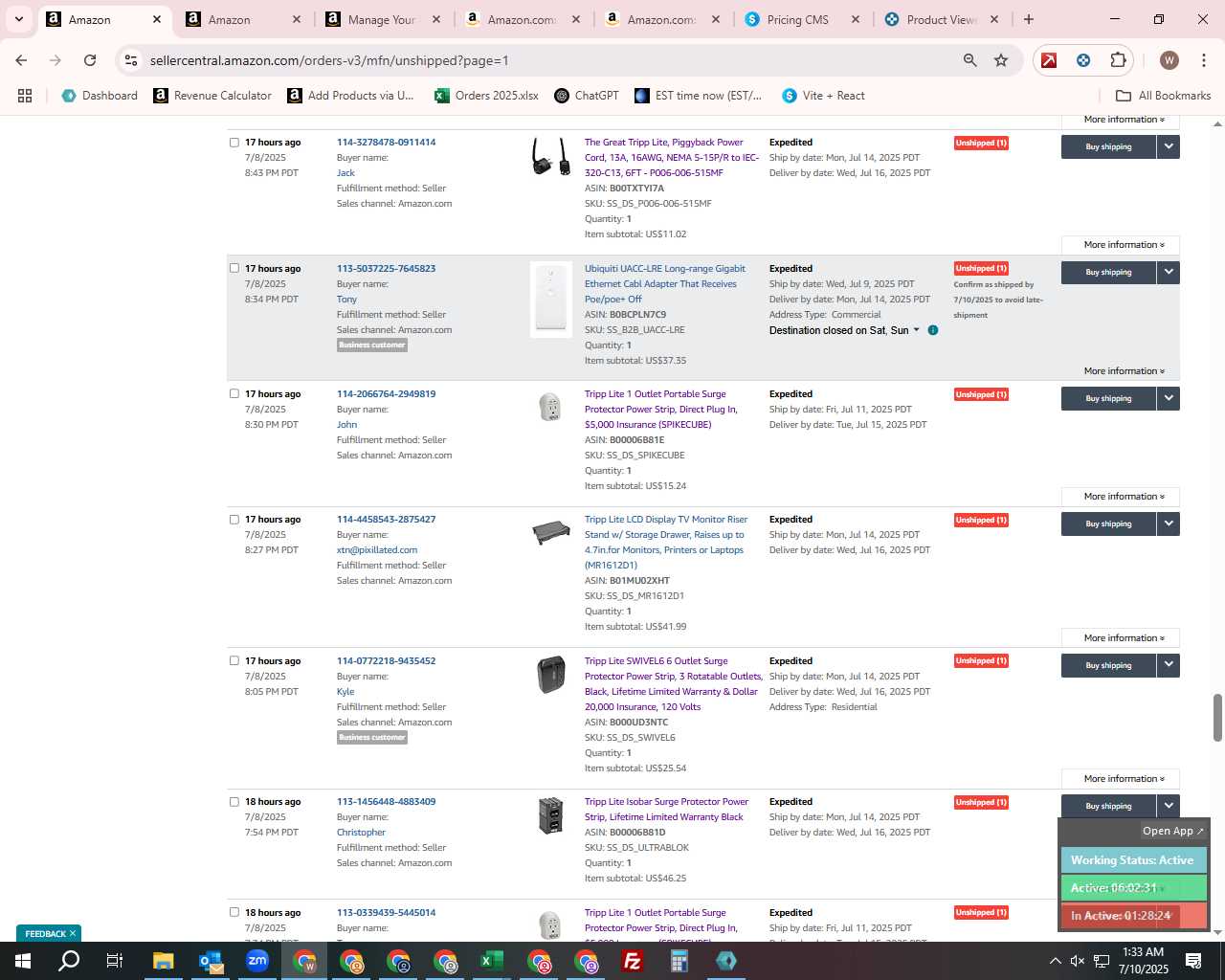Viewport: 1225px width, 980px height.
Task: Click the red arrow extension icon
Action: pos(1049,60)
